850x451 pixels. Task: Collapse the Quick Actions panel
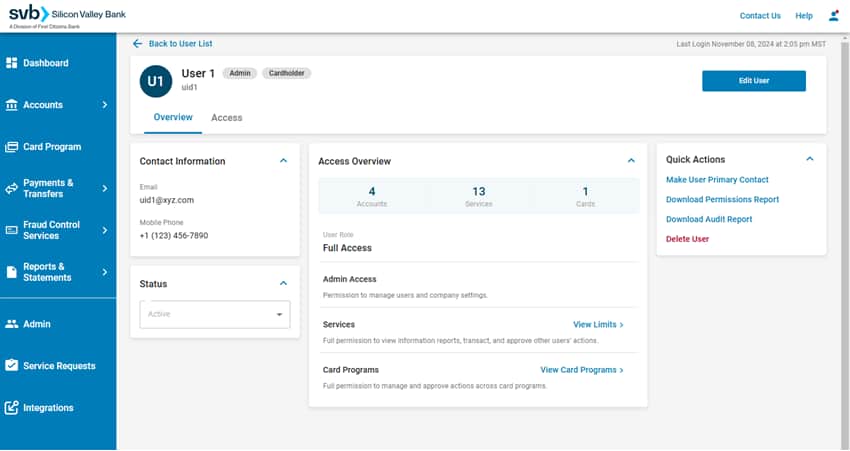[810, 159]
